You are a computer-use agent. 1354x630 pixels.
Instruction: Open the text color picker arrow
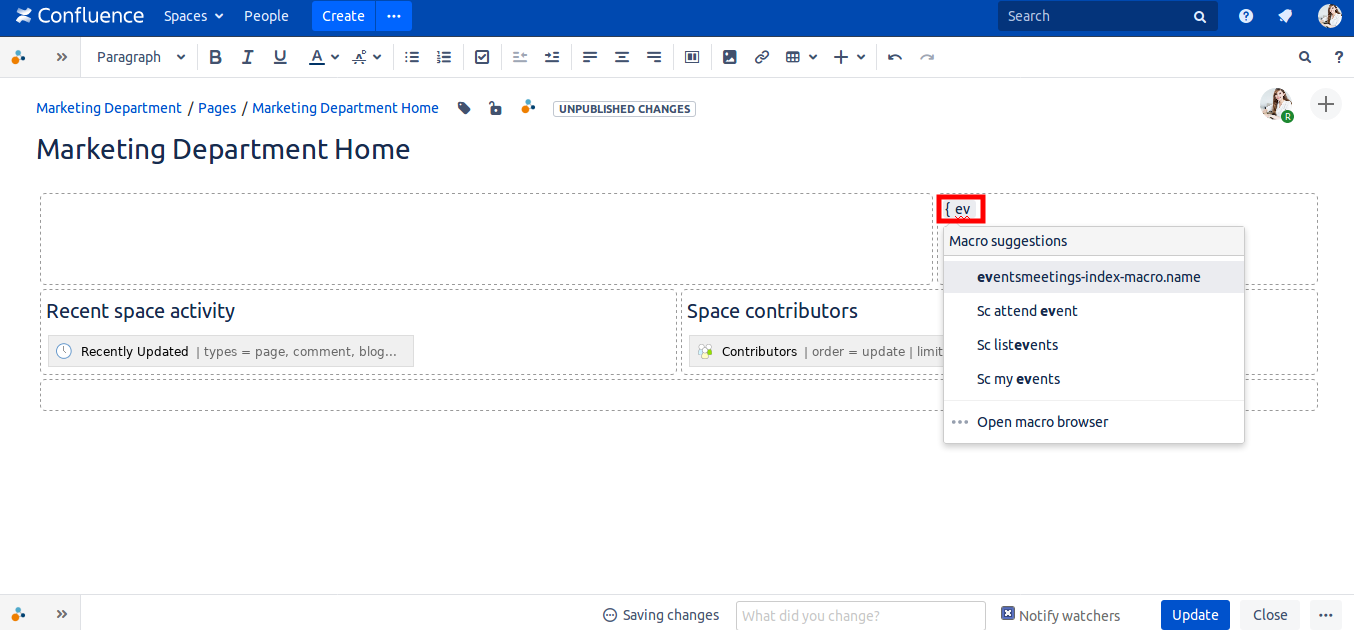[x=335, y=57]
